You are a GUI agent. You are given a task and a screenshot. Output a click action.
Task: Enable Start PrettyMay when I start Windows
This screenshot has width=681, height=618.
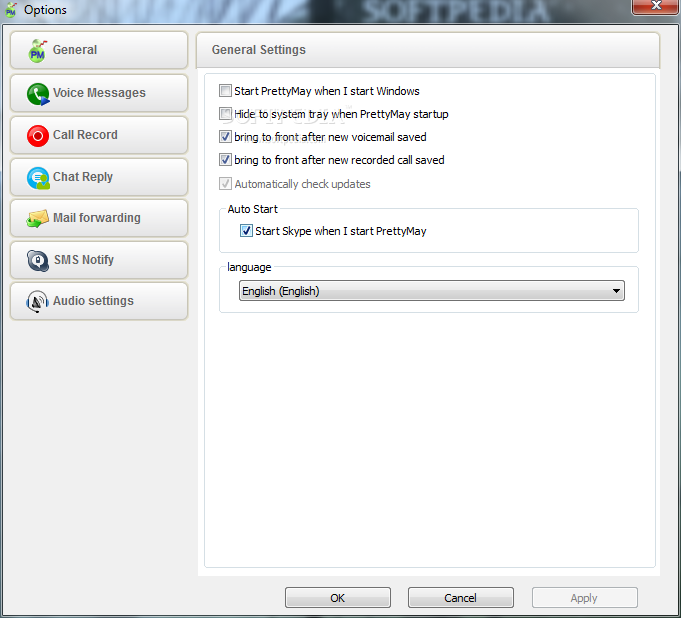click(x=225, y=91)
